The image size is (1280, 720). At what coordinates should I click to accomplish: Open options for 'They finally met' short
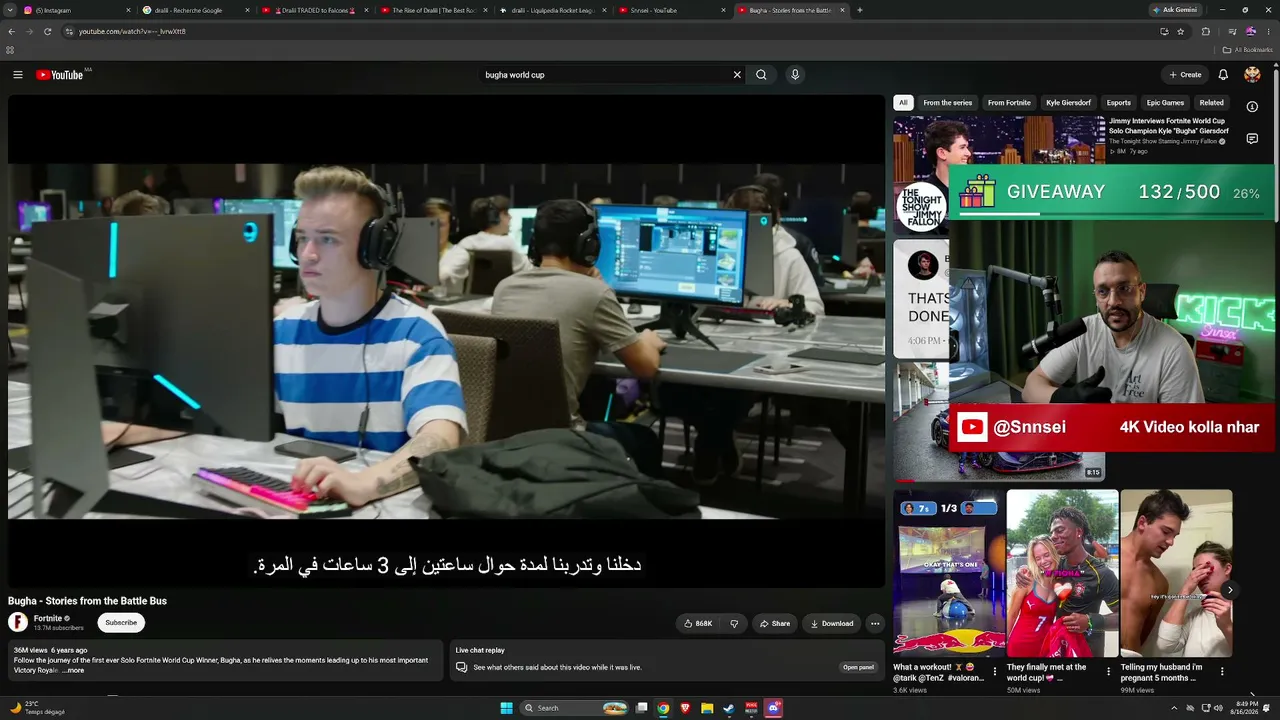(1108, 672)
